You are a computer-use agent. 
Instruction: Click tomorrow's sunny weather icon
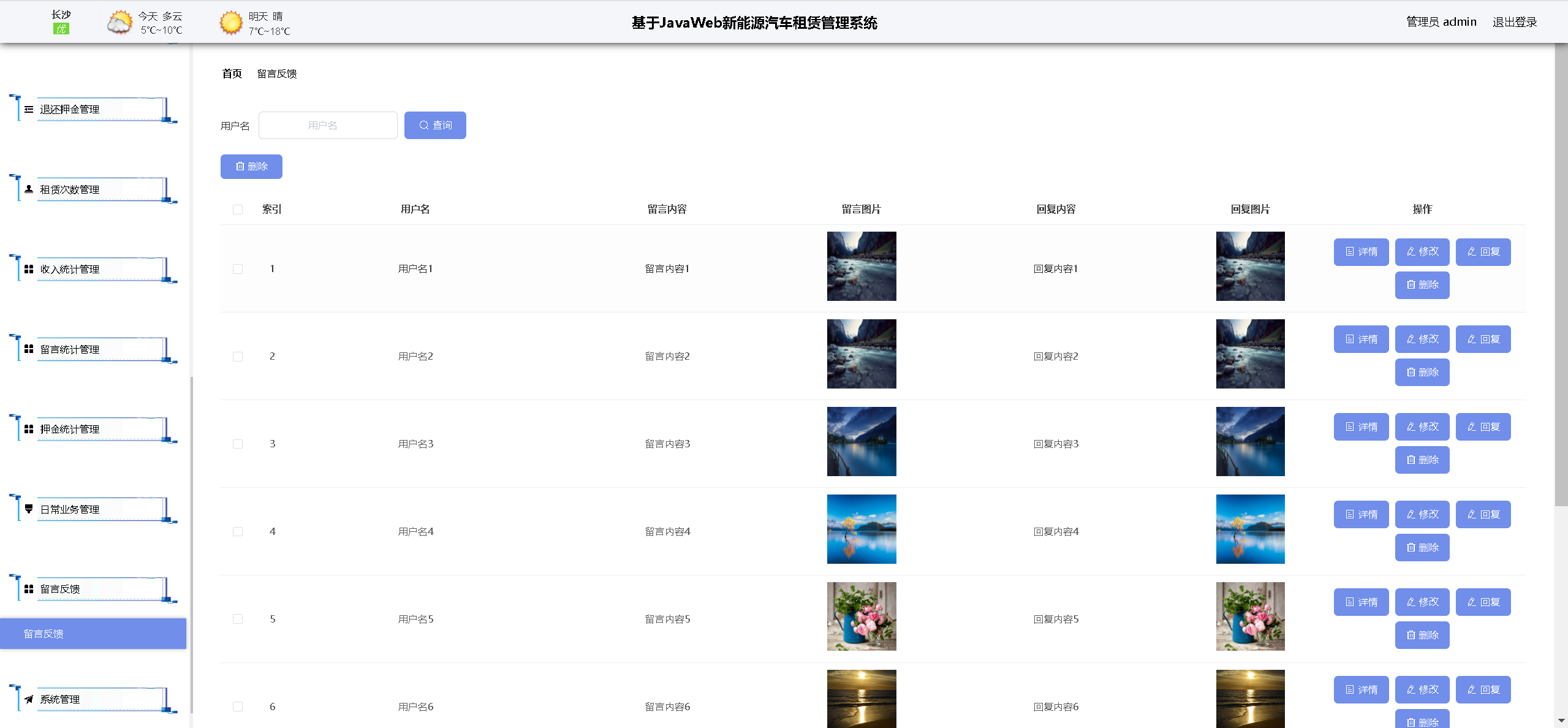(x=231, y=23)
